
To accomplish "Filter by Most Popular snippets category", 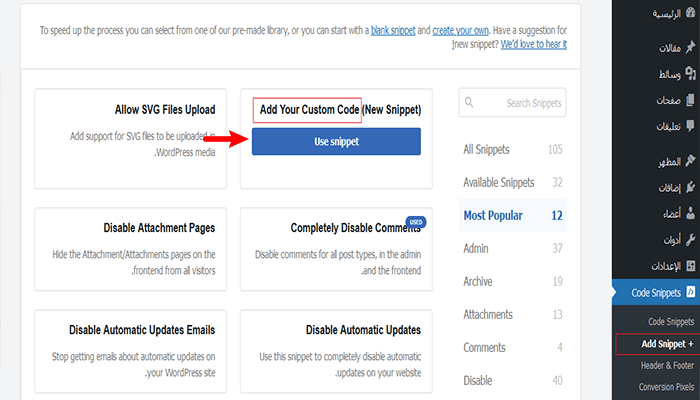I will pyautogui.click(x=492, y=214).
